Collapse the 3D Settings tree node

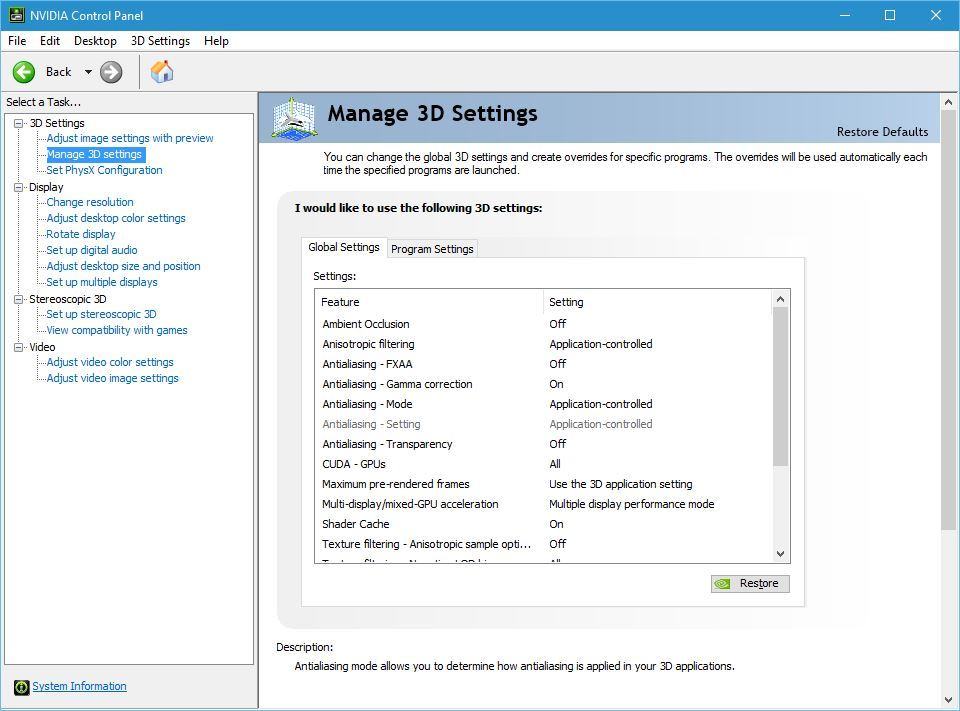(x=19, y=123)
